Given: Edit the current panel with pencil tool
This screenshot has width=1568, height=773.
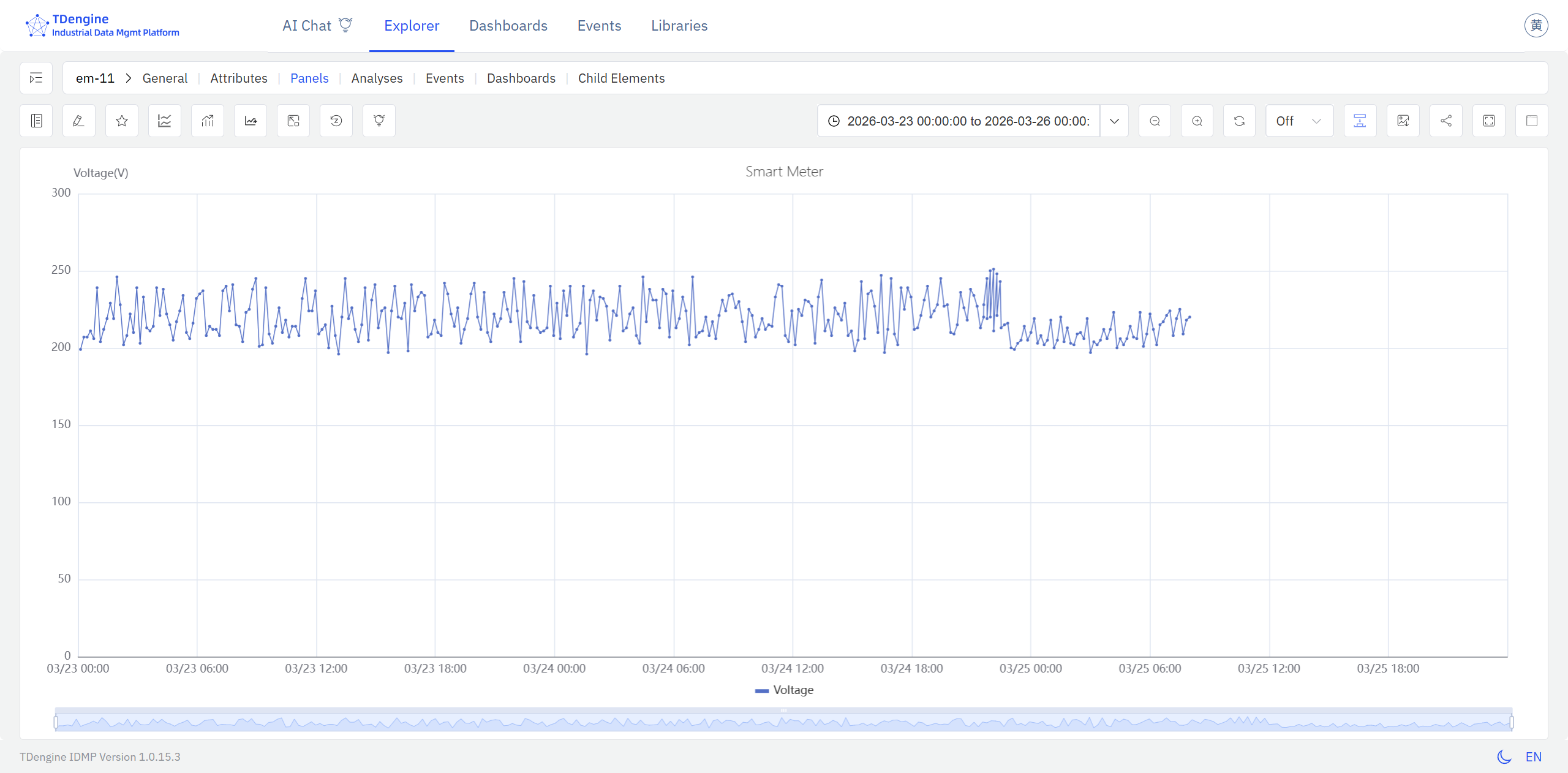Looking at the screenshot, I should click(x=78, y=121).
